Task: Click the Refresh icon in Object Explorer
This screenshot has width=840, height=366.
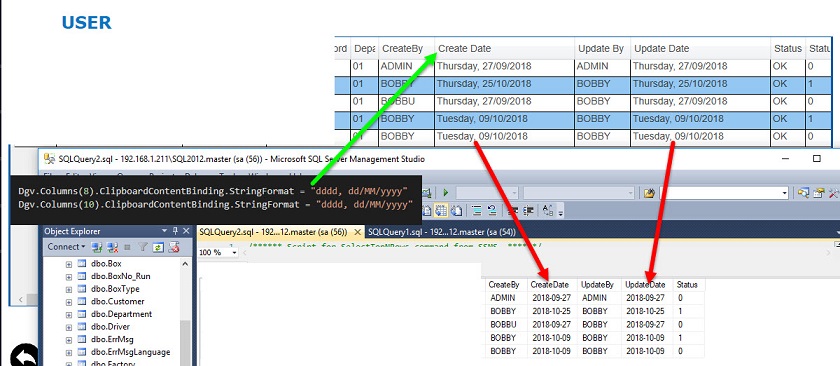Action: [158, 247]
